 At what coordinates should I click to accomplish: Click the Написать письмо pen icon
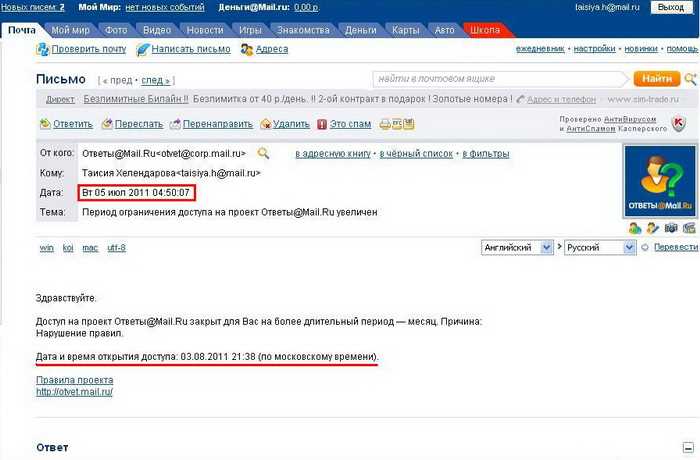point(142,49)
